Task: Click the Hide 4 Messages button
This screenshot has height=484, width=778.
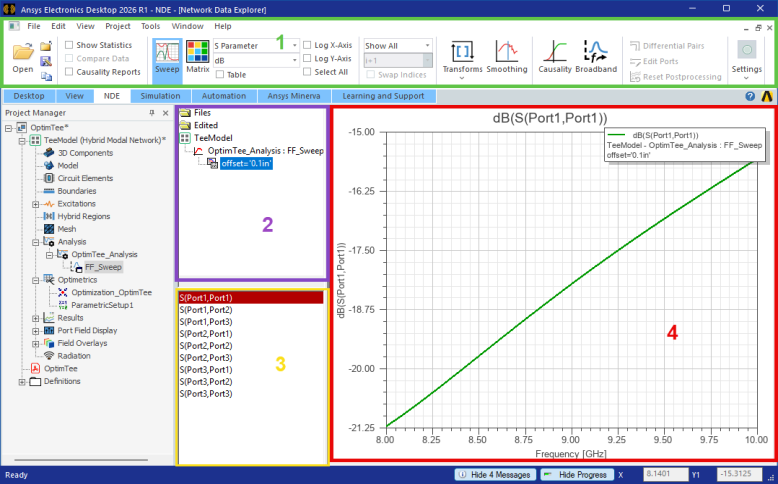Action: 495,475
